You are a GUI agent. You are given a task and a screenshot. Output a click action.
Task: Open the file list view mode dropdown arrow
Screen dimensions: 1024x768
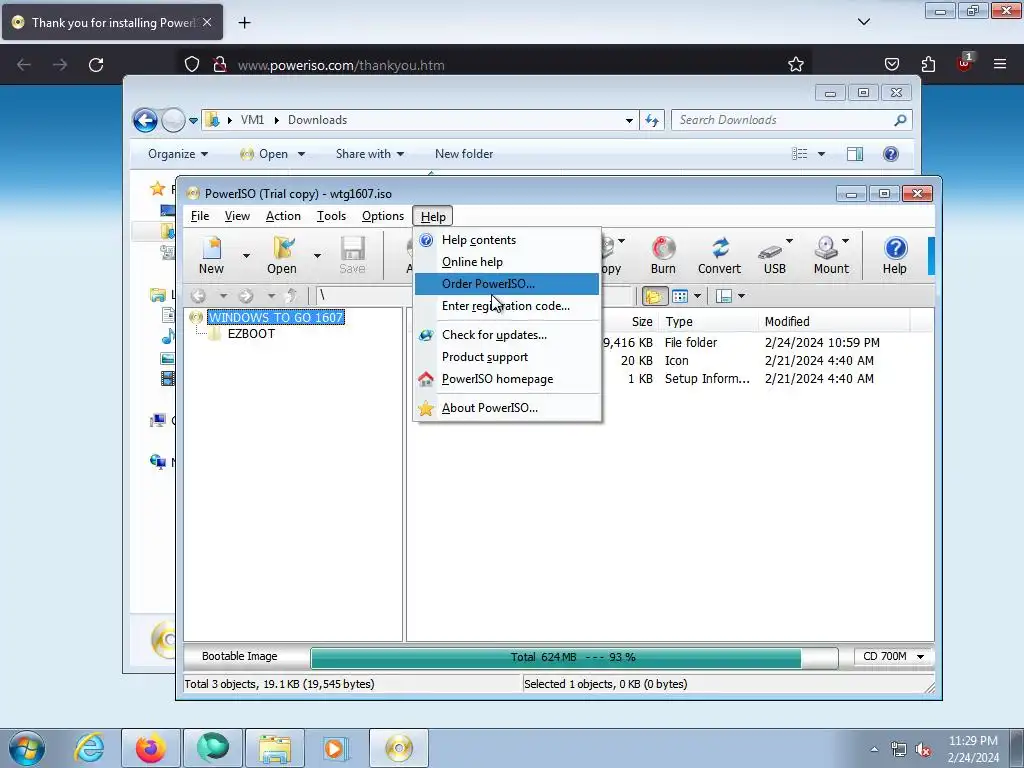(x=697, y=296)
